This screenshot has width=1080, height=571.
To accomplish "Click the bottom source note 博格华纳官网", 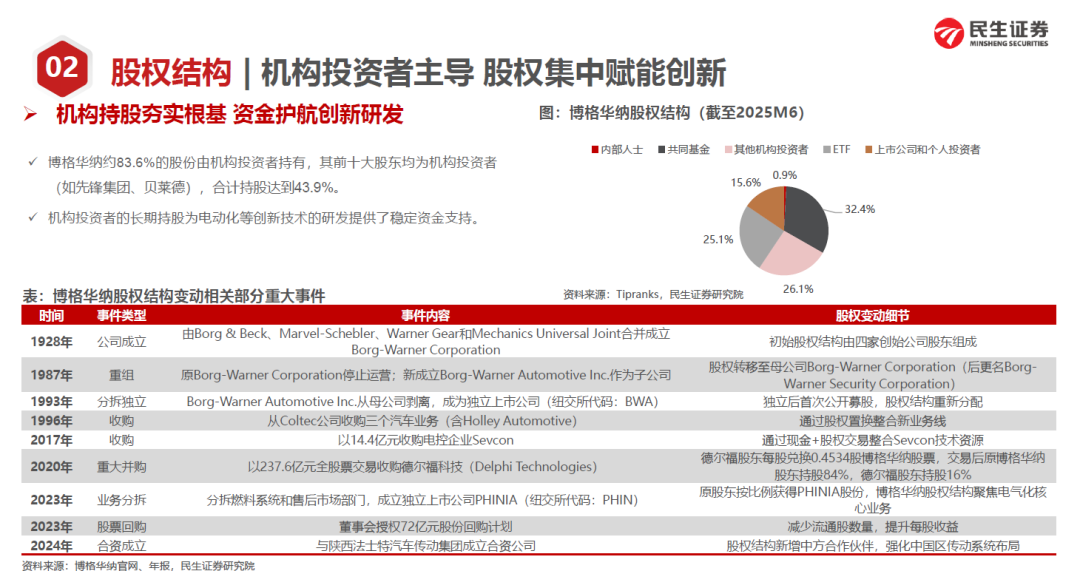I will click(138, 565).
